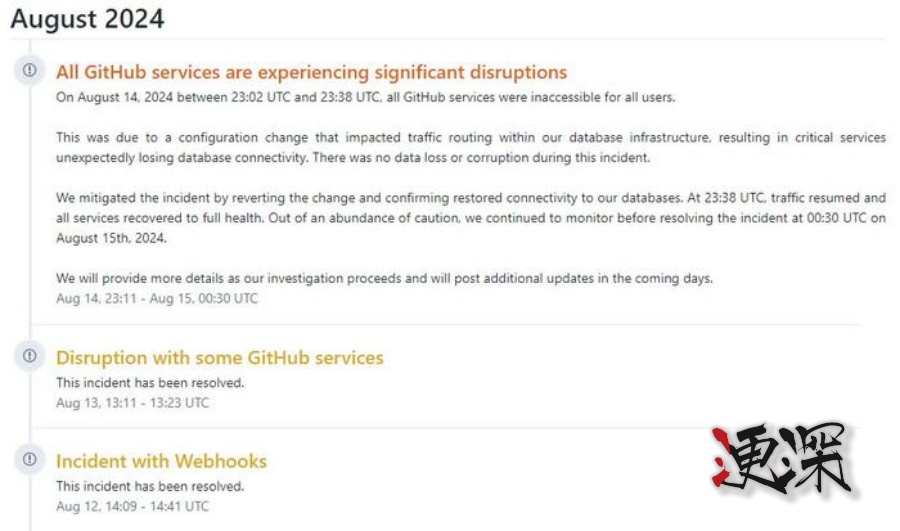Click the 'Aug 14, 23:11 - Aug 15, 00:30 UTC' timestamp
900x531 pixels.
(x=156, y=298)
